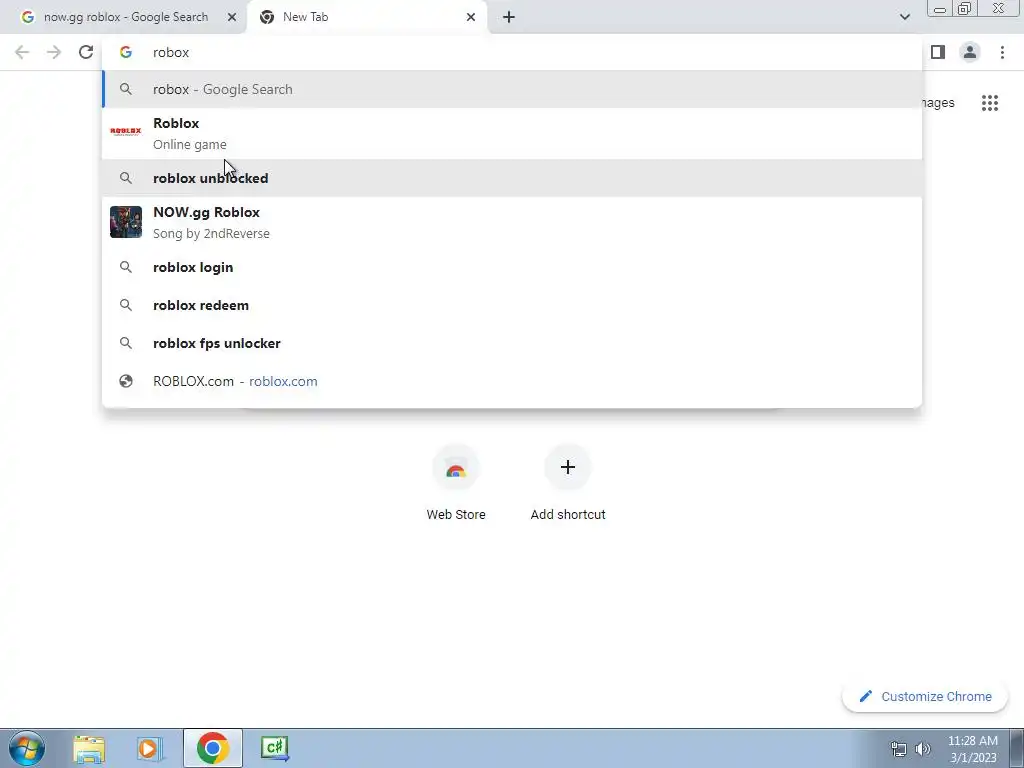The width and height of the screenshot is (1024, 768).
Task: Click the magnifier icon beside robox - Google Search
Action: point(126,89)
